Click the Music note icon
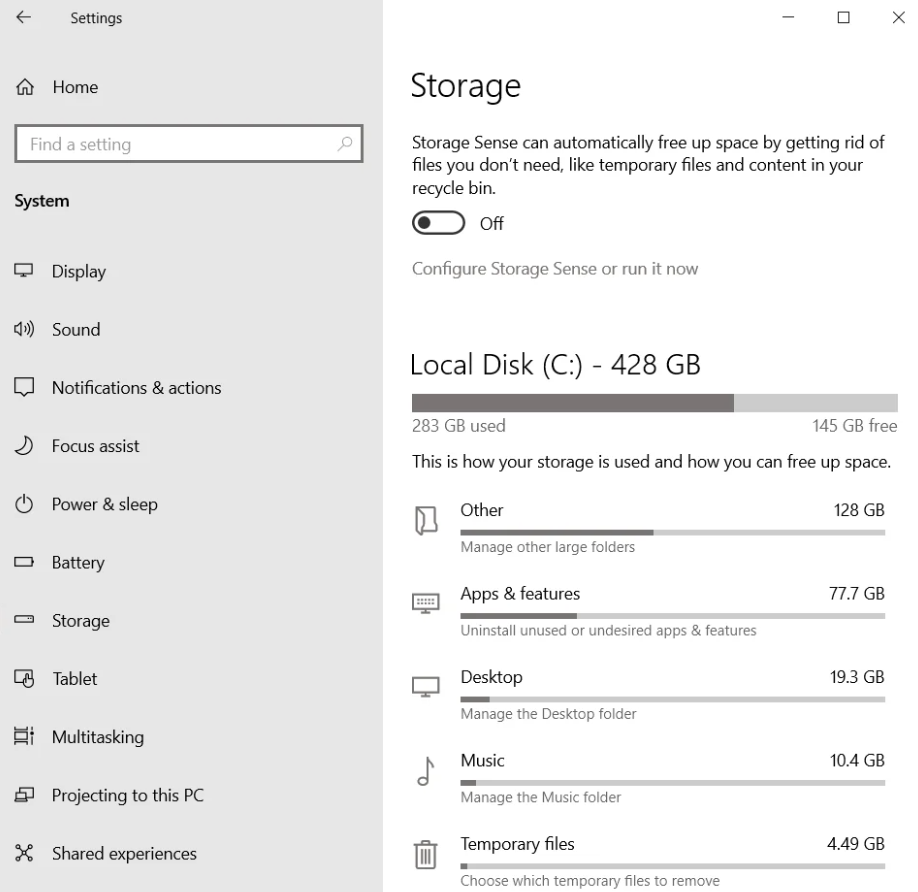Image resolution: width=918 pixels, height=892 pixels. [426, 771]
